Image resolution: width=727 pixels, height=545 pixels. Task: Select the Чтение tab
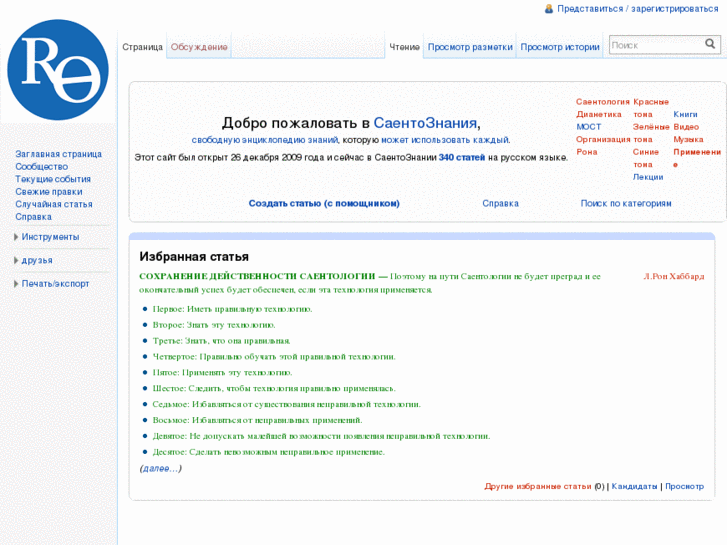(x=404, y=47)
